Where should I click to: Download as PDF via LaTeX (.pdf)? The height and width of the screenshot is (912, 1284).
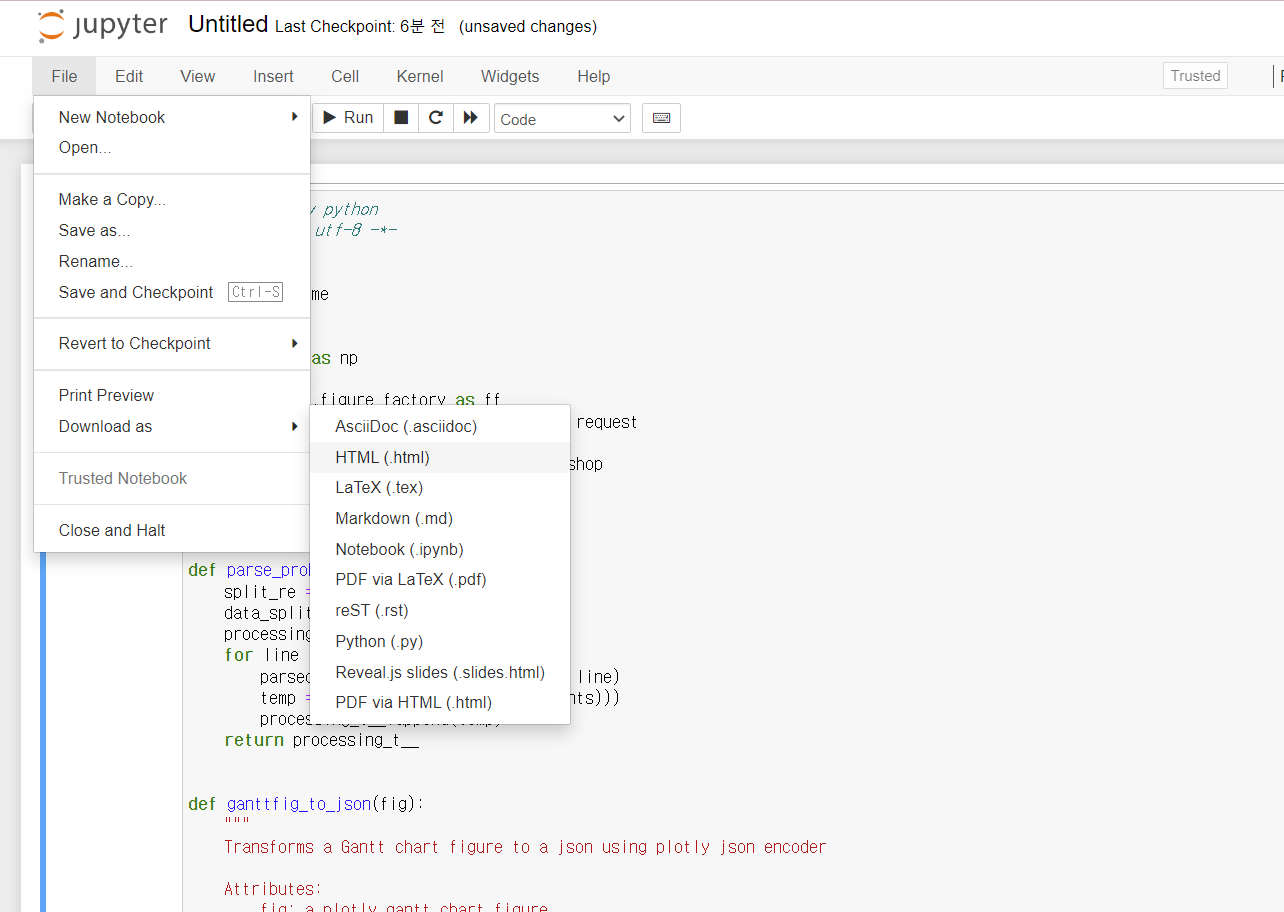pyautogui.click(x=440, y=579)
